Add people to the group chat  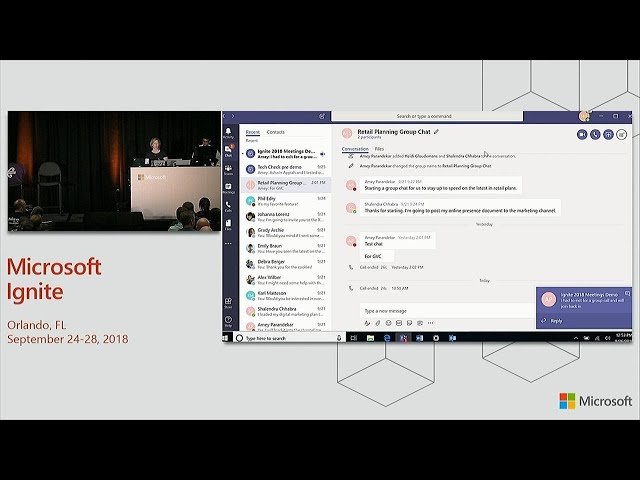click(x=621, y=134)
